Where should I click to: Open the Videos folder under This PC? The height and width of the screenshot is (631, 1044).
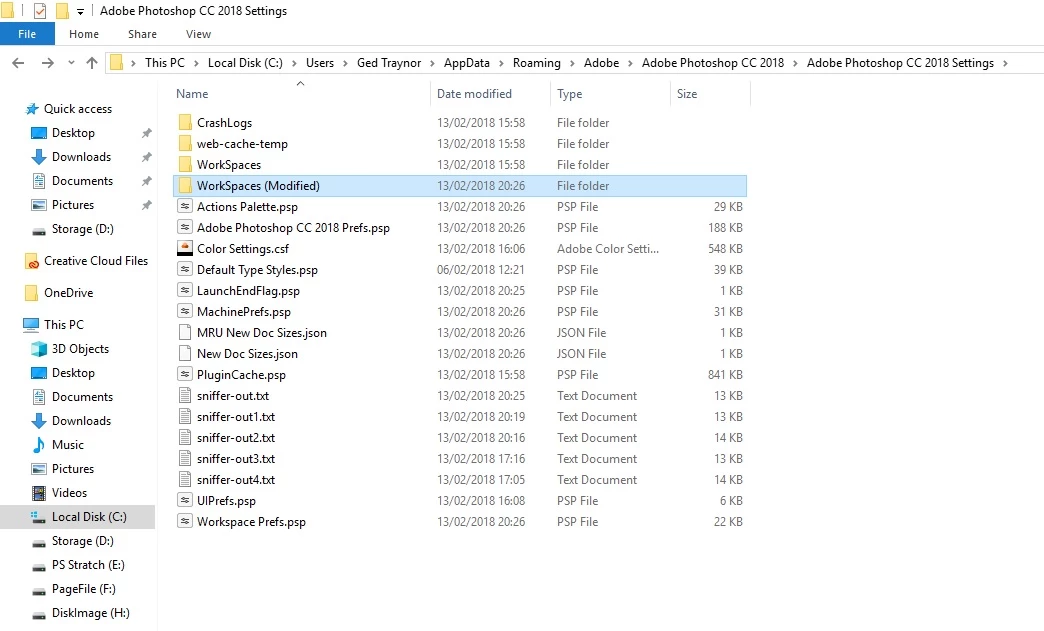pyautogui.click(x=69, y=493)
